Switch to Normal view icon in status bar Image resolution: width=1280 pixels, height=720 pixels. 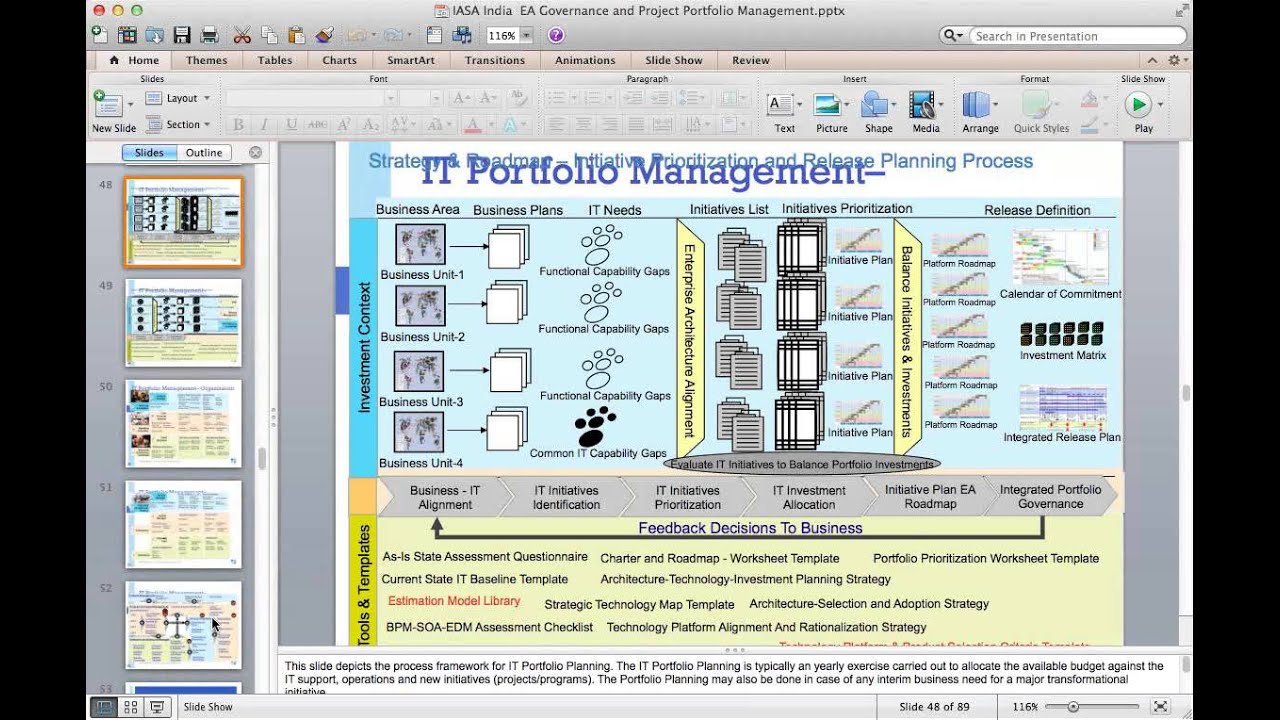tap(103, 706)
